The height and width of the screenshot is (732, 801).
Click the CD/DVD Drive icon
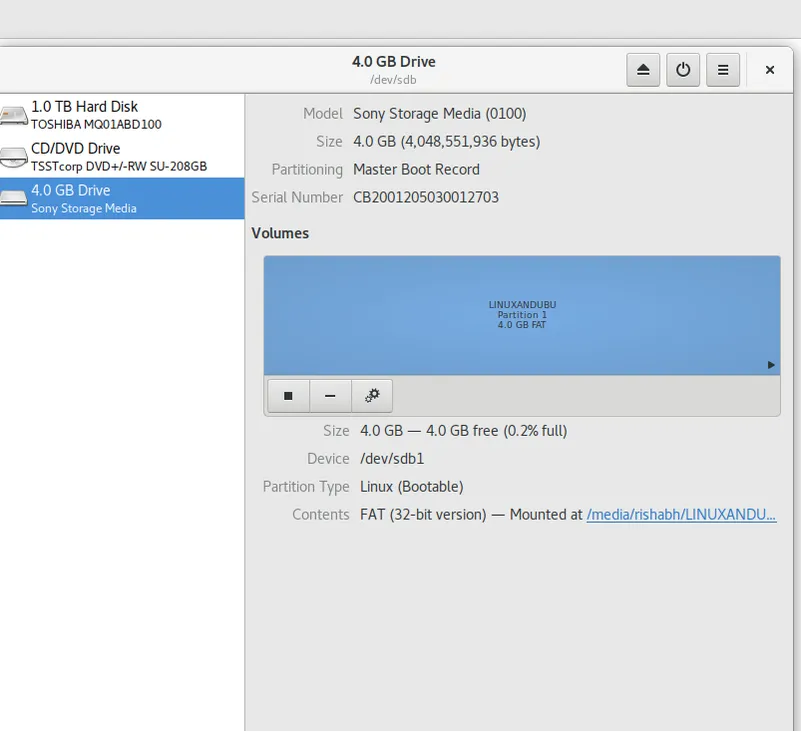[x=14, y=157]
